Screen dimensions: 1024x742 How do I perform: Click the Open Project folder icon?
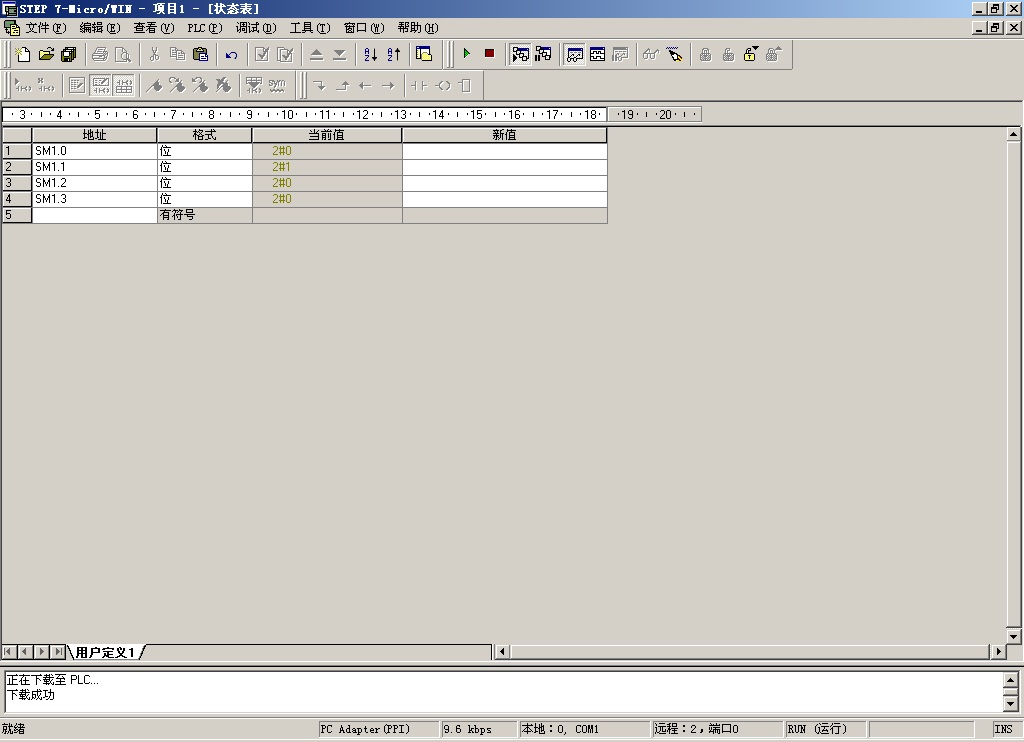coord(46,54)
